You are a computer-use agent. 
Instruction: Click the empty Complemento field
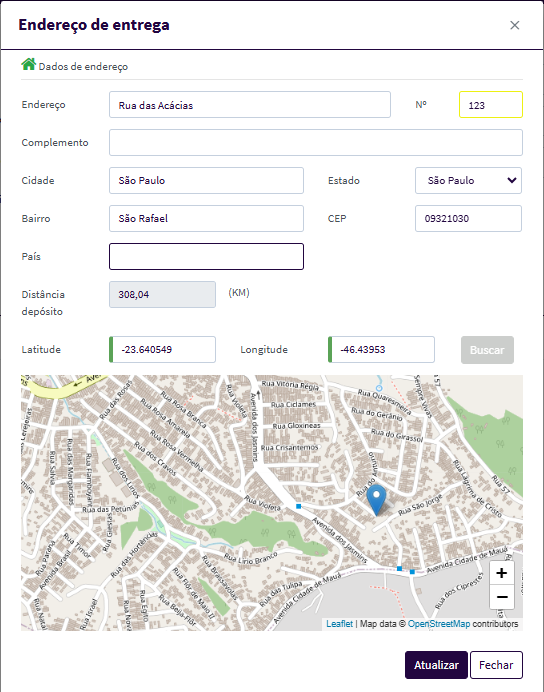[316, 143]
